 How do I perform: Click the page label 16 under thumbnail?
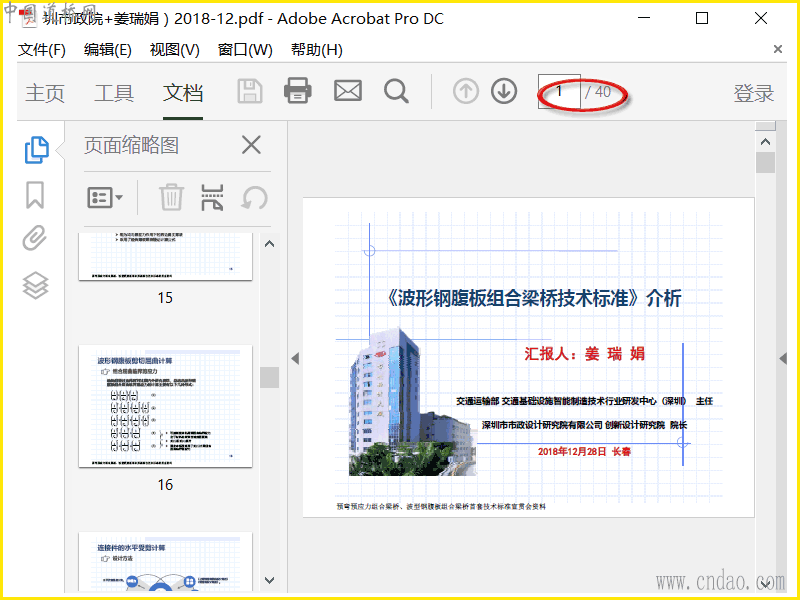165,484
